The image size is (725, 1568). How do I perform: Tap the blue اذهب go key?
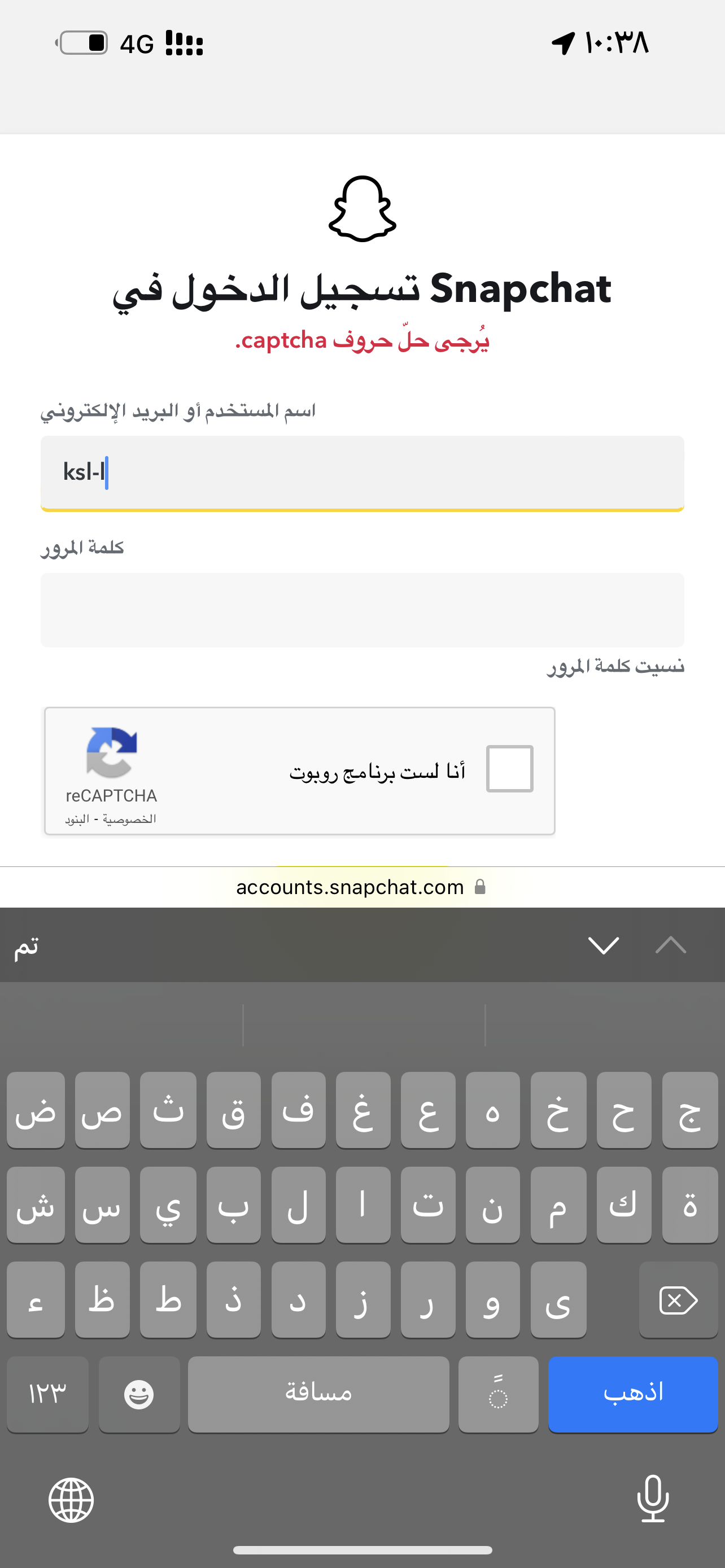pyautogui.click(x=633, y=1394)
